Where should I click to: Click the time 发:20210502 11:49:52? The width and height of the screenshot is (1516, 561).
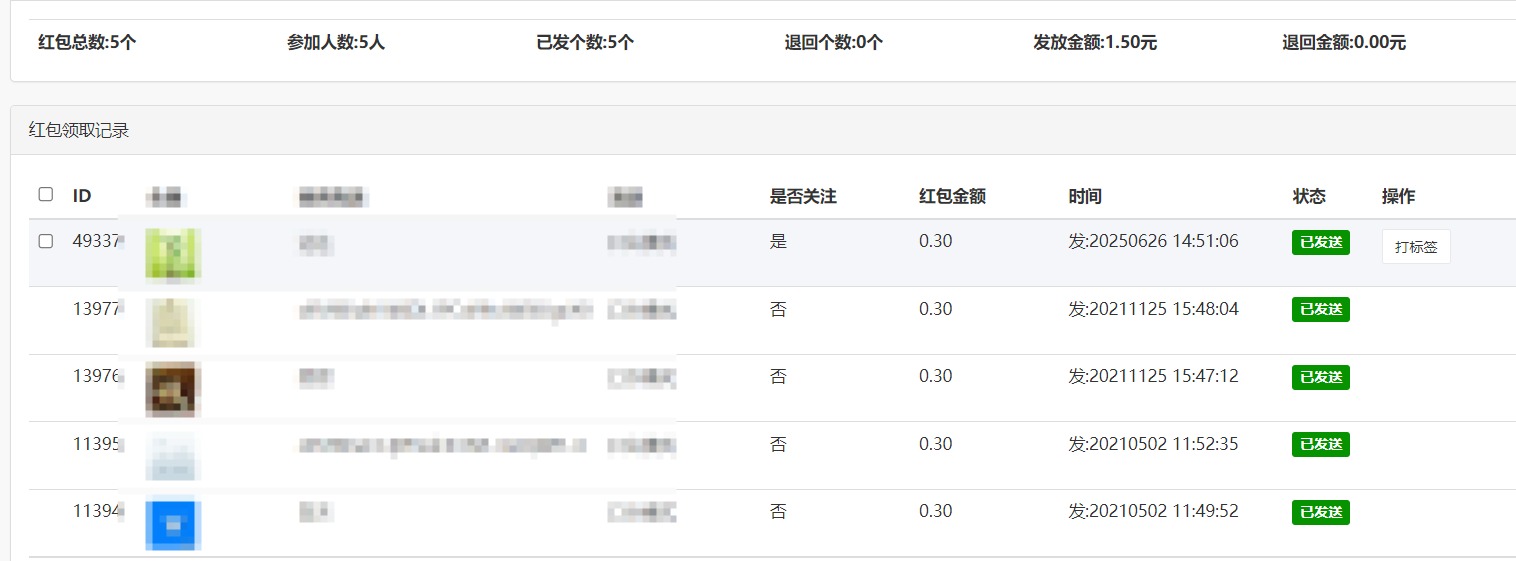(1153, 511)
